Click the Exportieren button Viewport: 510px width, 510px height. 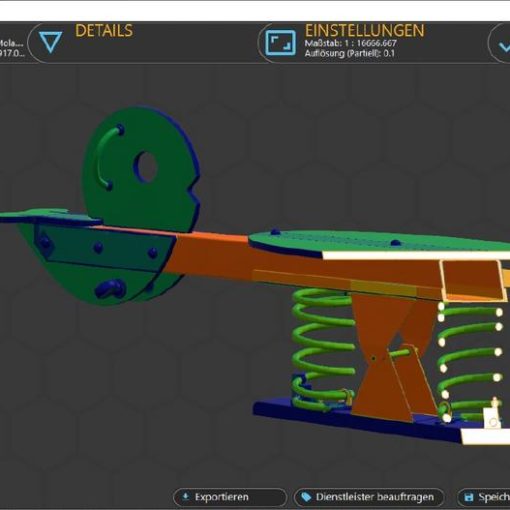230,497
